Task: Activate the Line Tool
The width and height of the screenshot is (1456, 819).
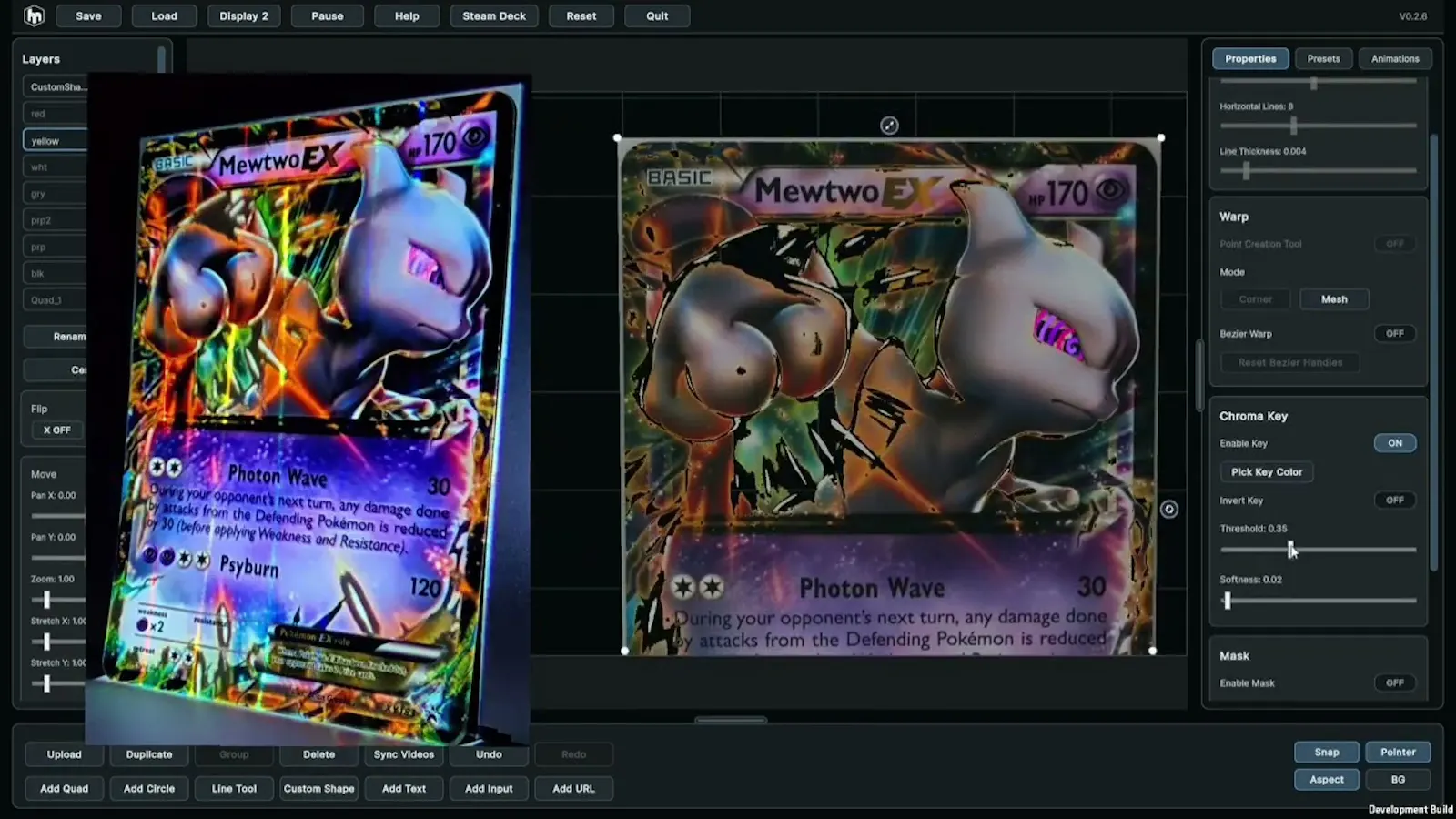Action: click(x=234, y=789)
